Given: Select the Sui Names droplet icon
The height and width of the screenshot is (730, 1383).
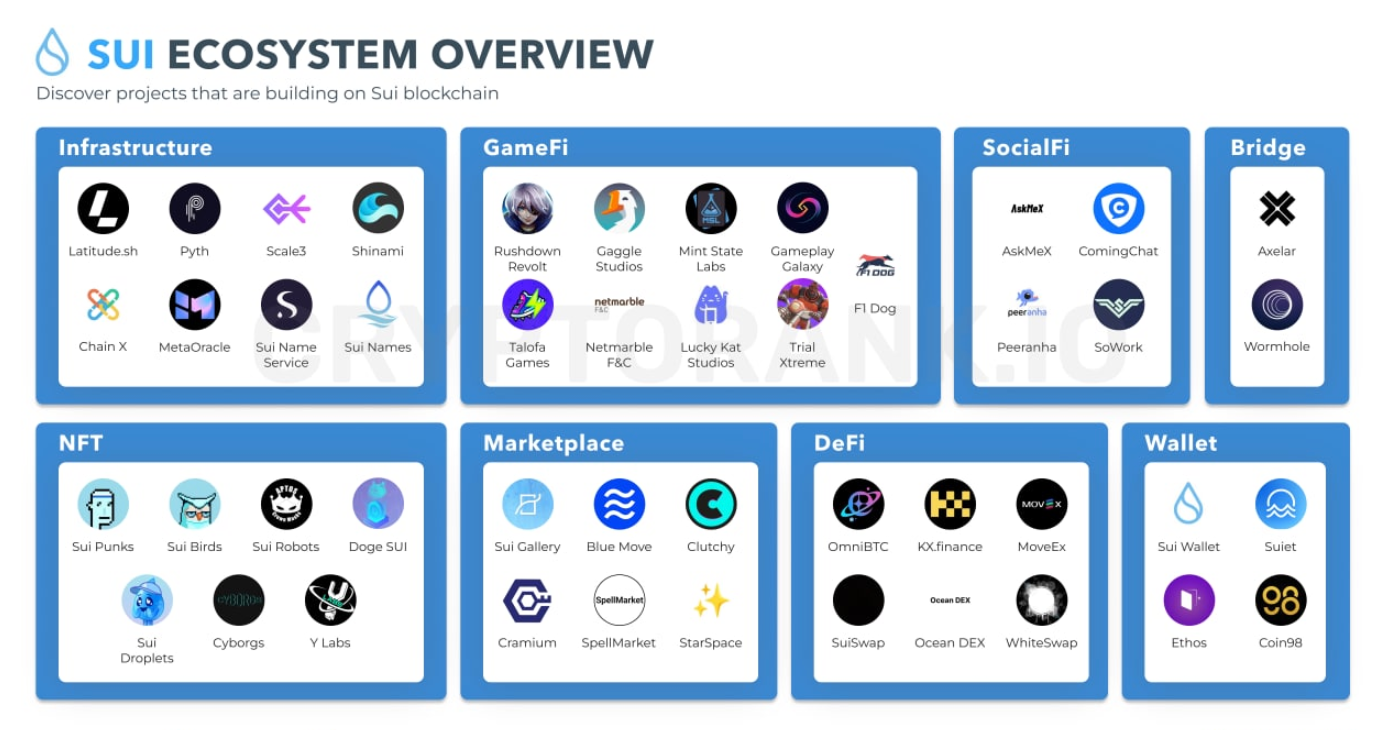Looking at the screenshot, I should (378, 304).
